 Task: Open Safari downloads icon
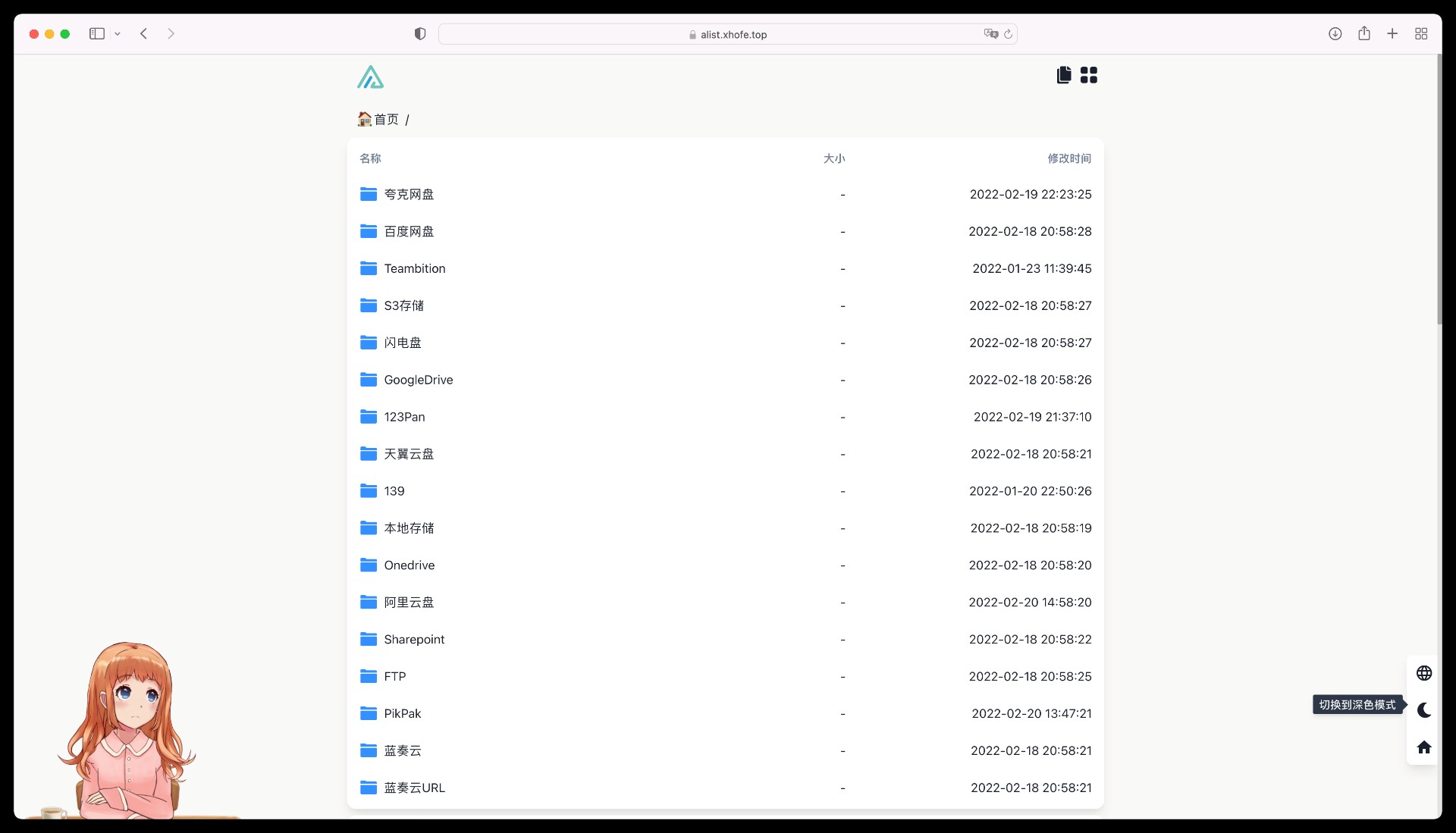coord(1335,34)
